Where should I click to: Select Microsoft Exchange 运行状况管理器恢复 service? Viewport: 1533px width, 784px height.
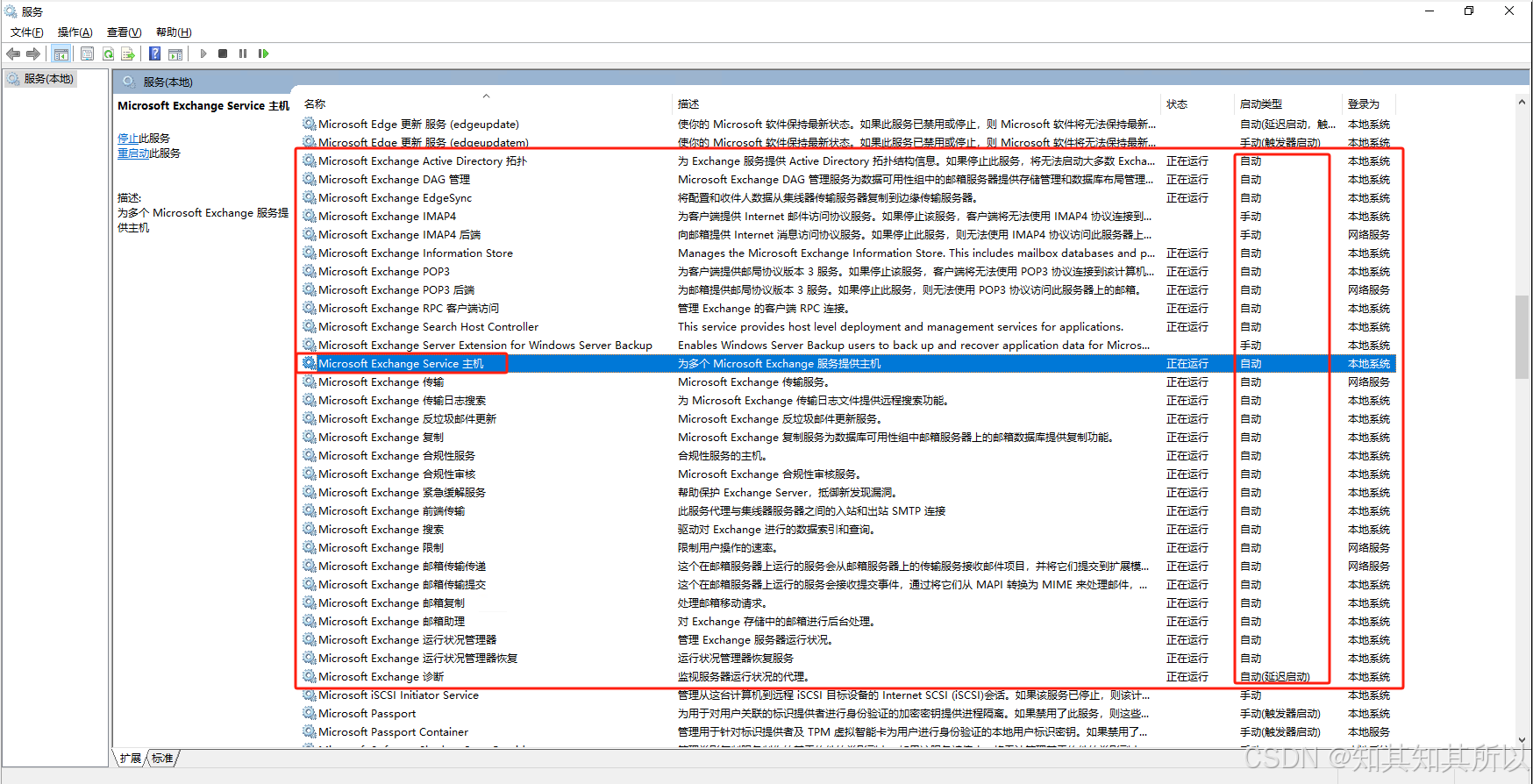pos(417,658)
